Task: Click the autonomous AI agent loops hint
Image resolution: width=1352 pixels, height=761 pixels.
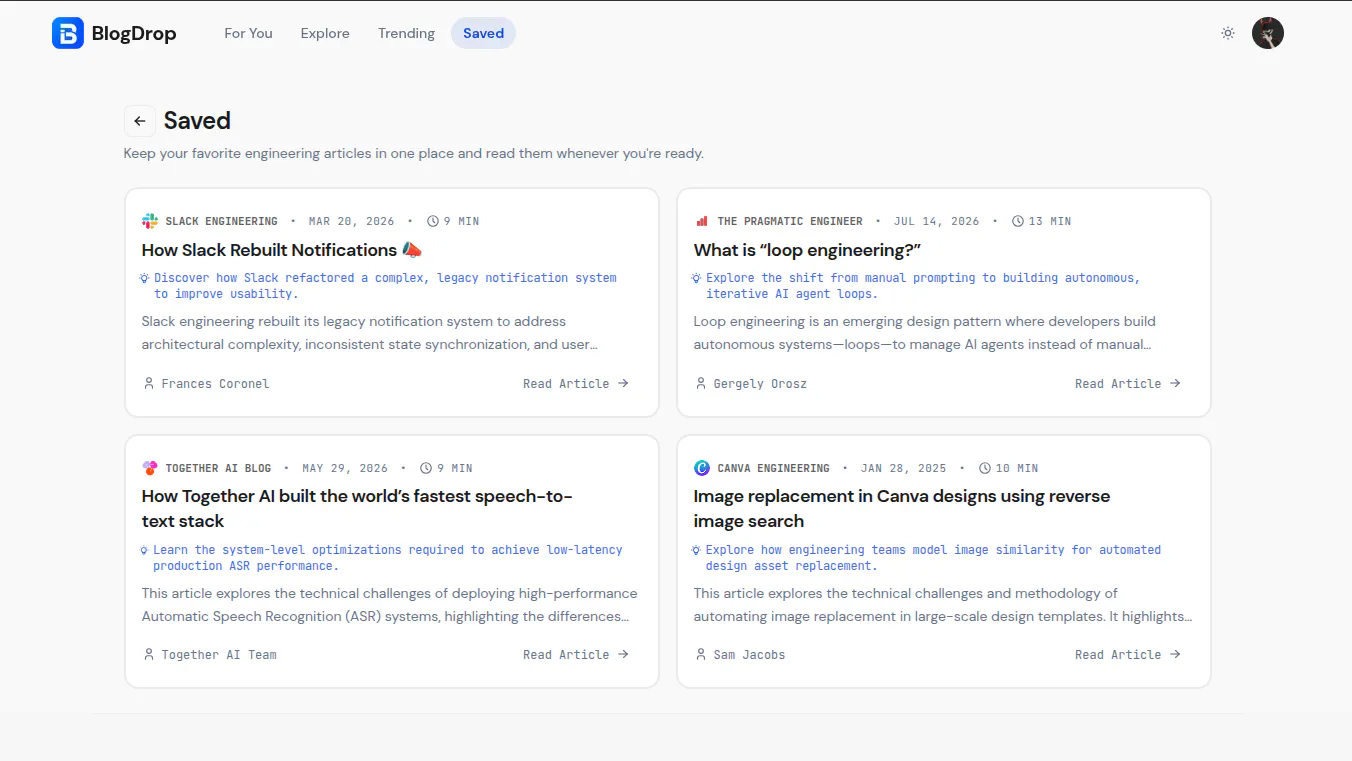Action: pos(923,286)
